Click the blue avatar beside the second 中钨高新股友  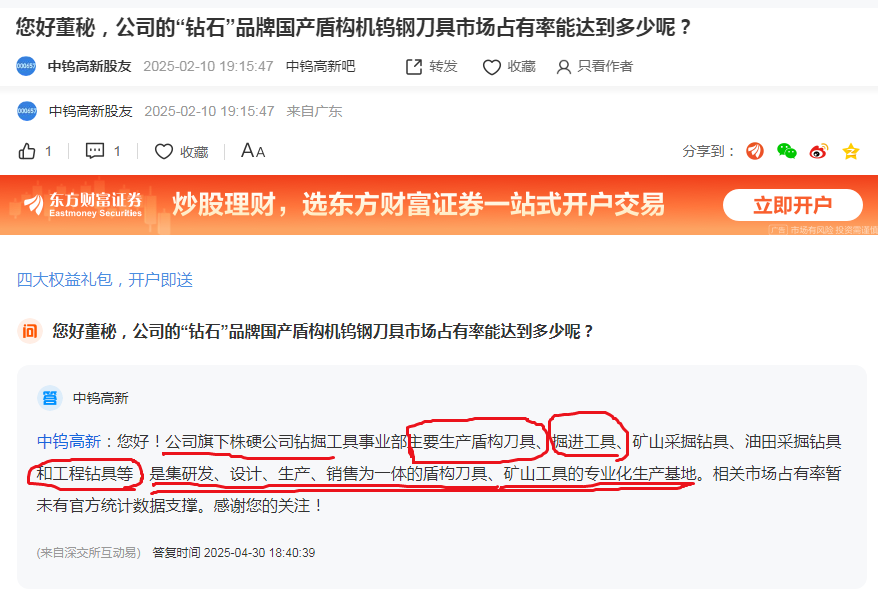(27, 111)
